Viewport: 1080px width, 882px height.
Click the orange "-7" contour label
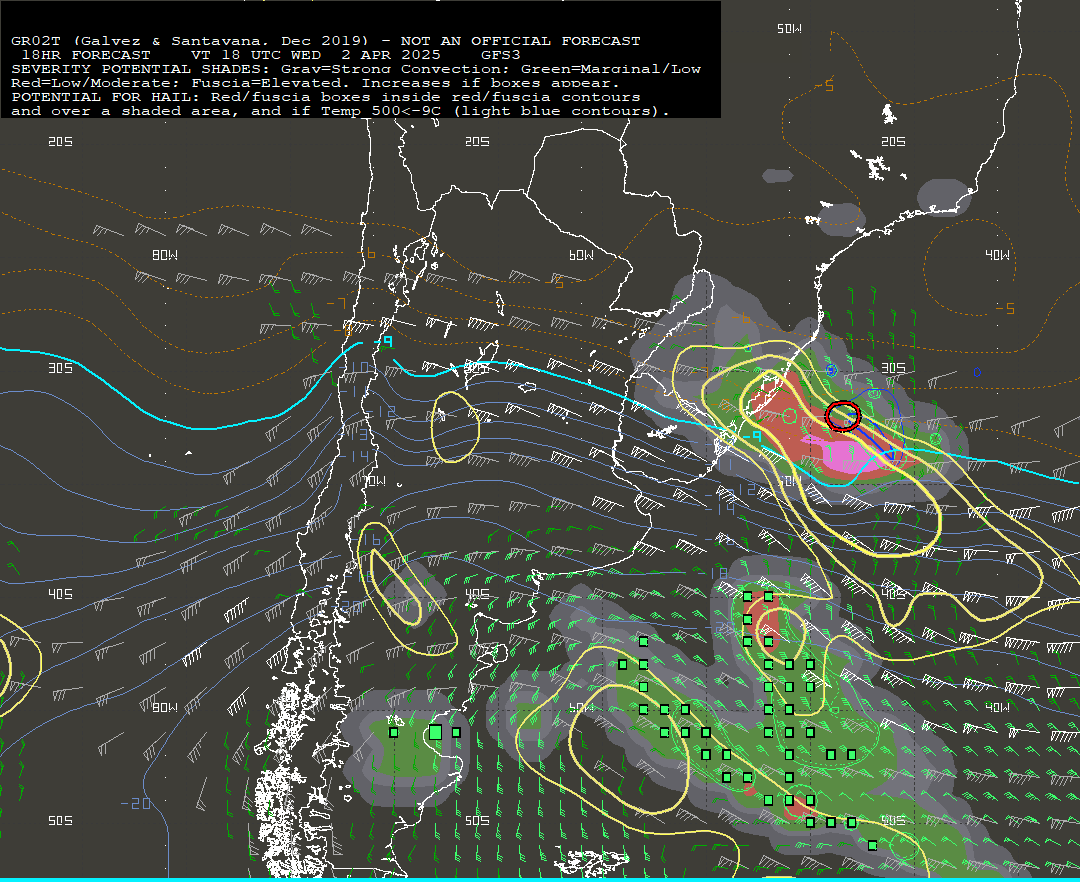(336, 303)
